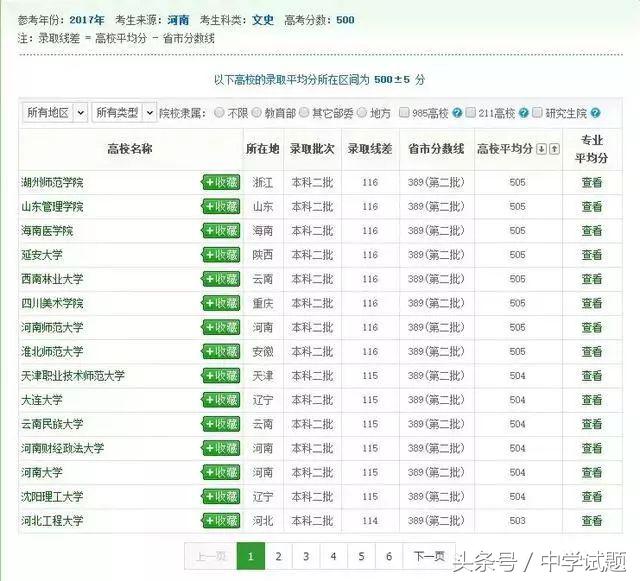This screenshot has height=581, width=640.
Task: Open 沈阳理工大学 university link
Action: pyautogui.click(x=52, y=496)
